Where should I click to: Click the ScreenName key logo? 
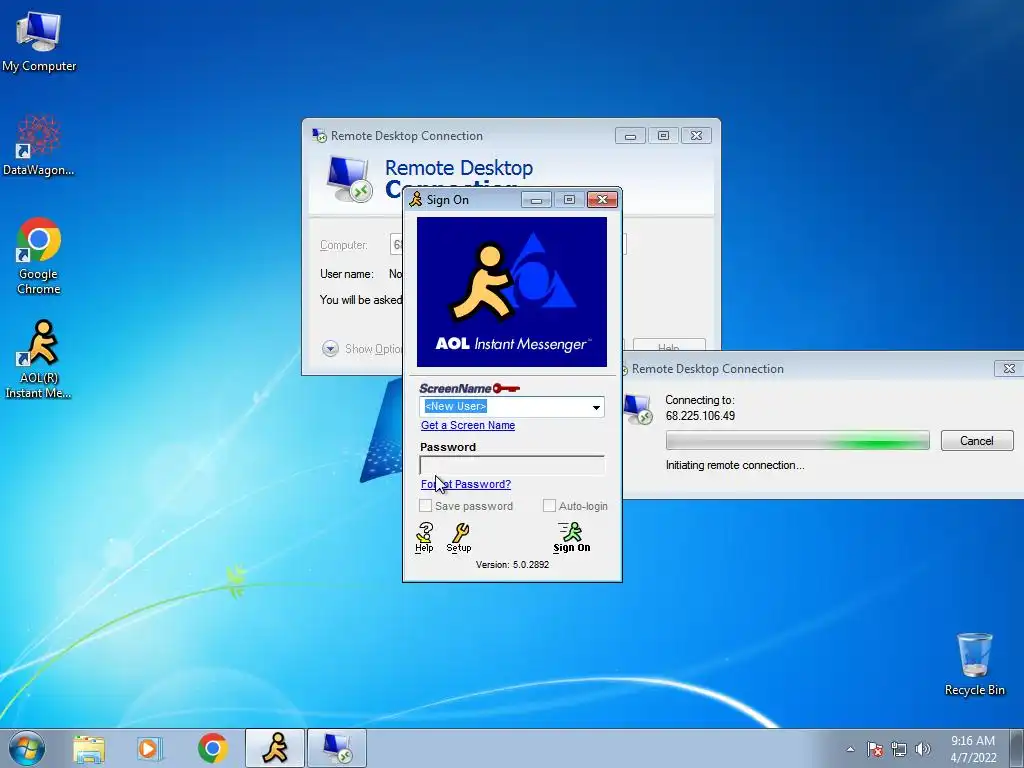tap(470, 389)
